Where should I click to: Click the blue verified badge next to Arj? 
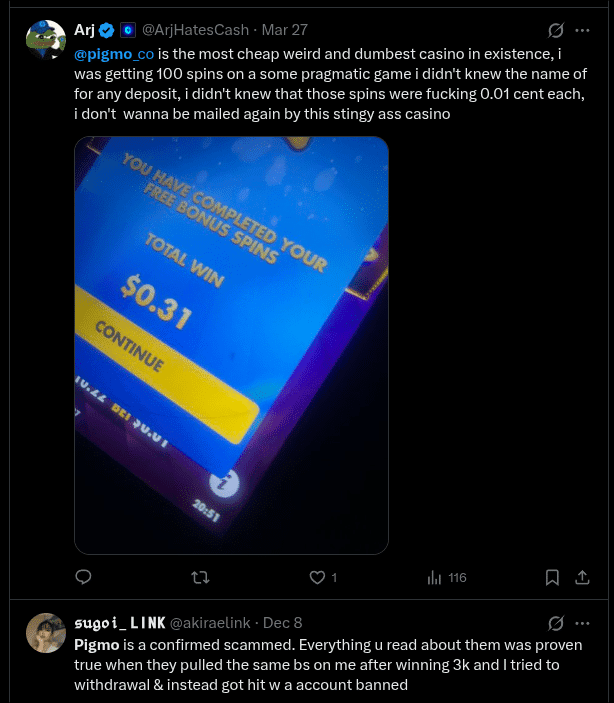(106, 30)
